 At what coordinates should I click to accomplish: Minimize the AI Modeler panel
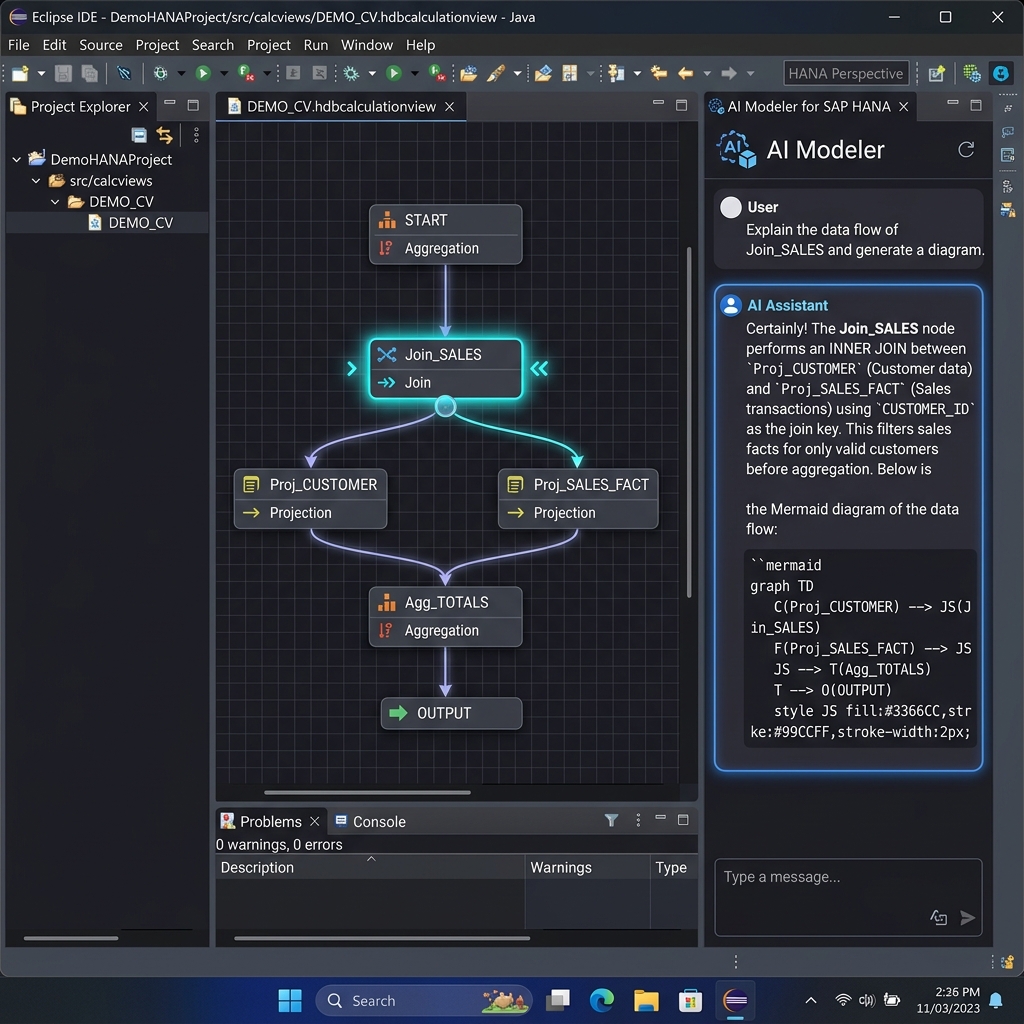tap(953, 104)
